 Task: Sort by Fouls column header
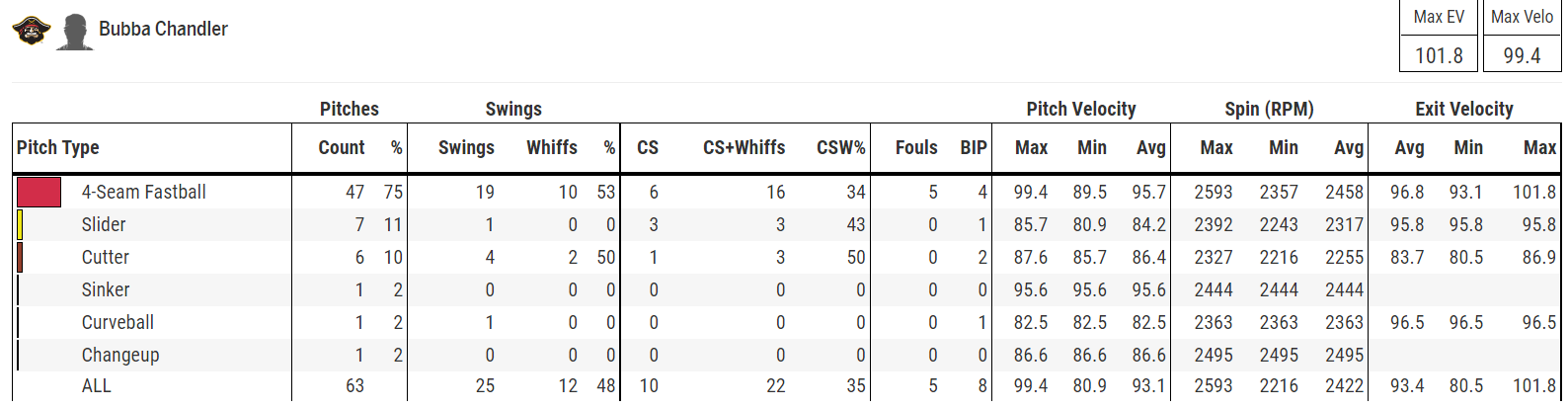(916, 147)
